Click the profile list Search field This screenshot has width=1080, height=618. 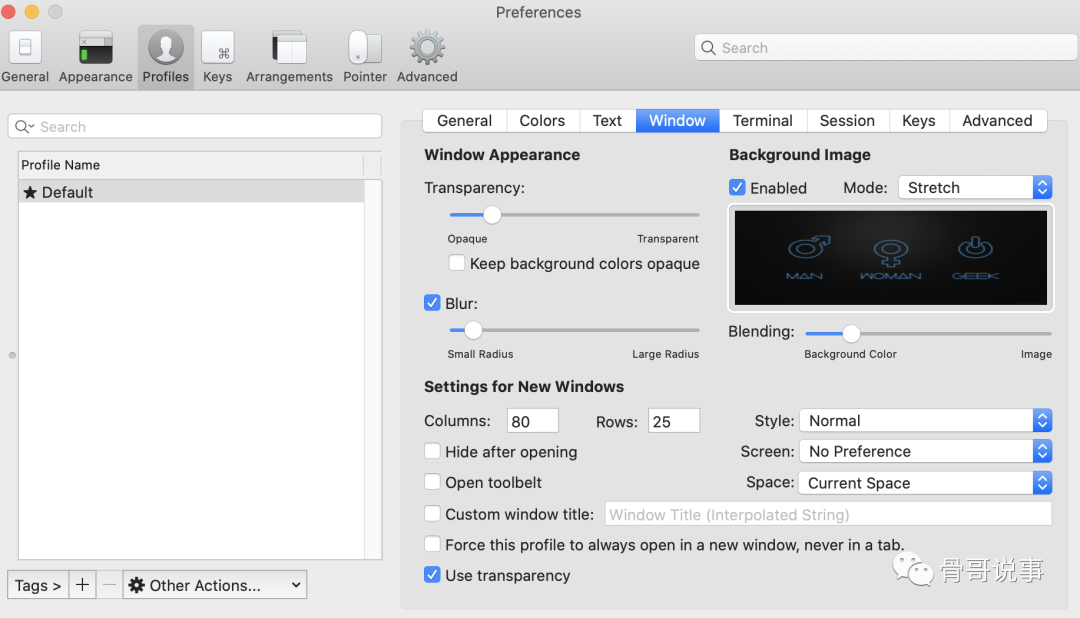click(x=195, y=127)
